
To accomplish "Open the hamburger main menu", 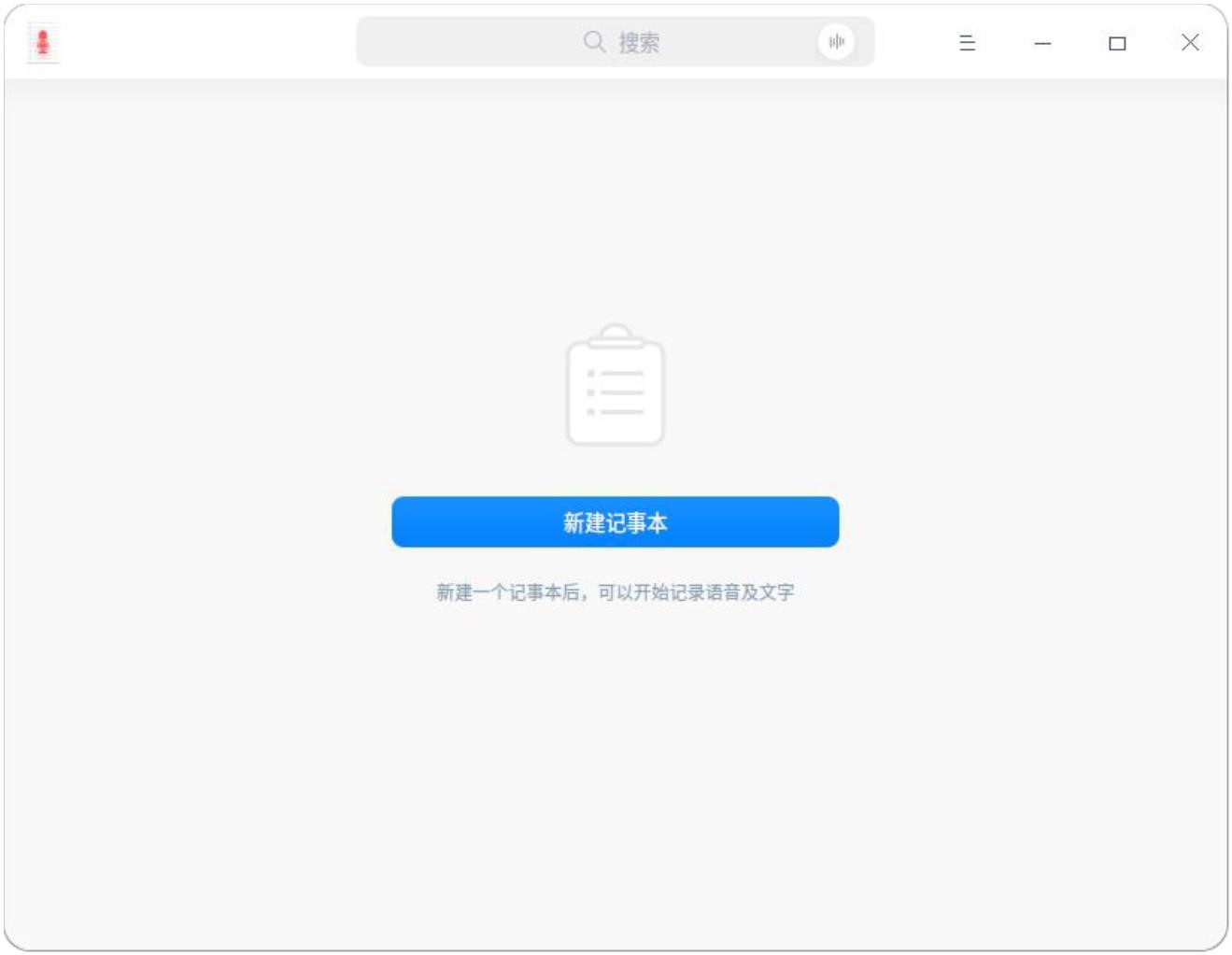I will pyautogui.click(x=968, y=43).
